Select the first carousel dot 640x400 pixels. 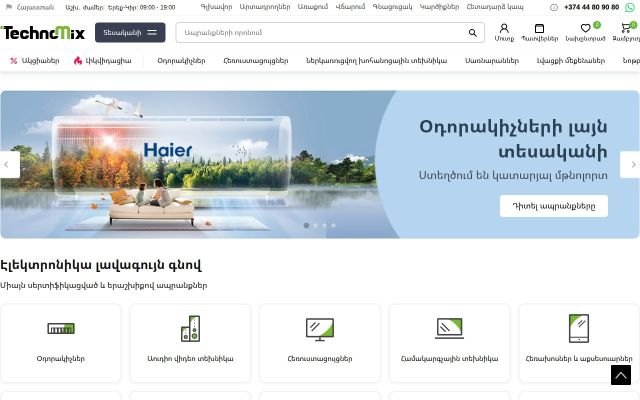(307, 225)
